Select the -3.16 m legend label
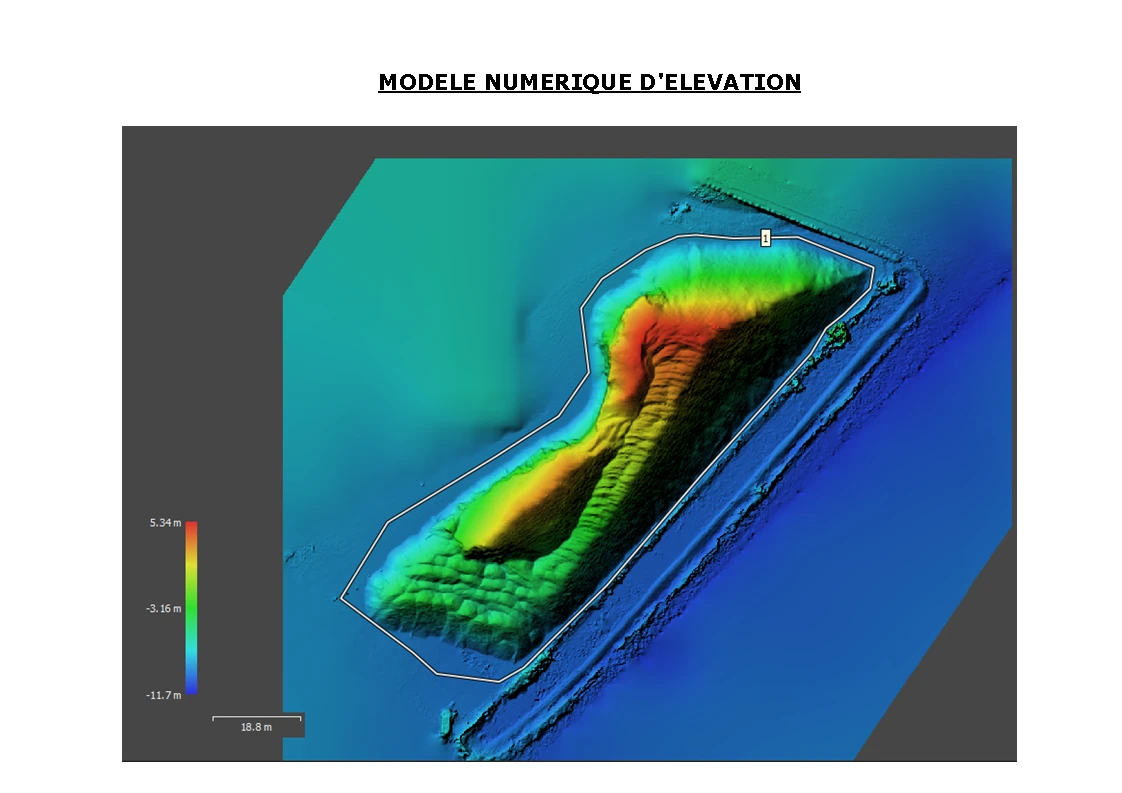 (x=165, y=608)
